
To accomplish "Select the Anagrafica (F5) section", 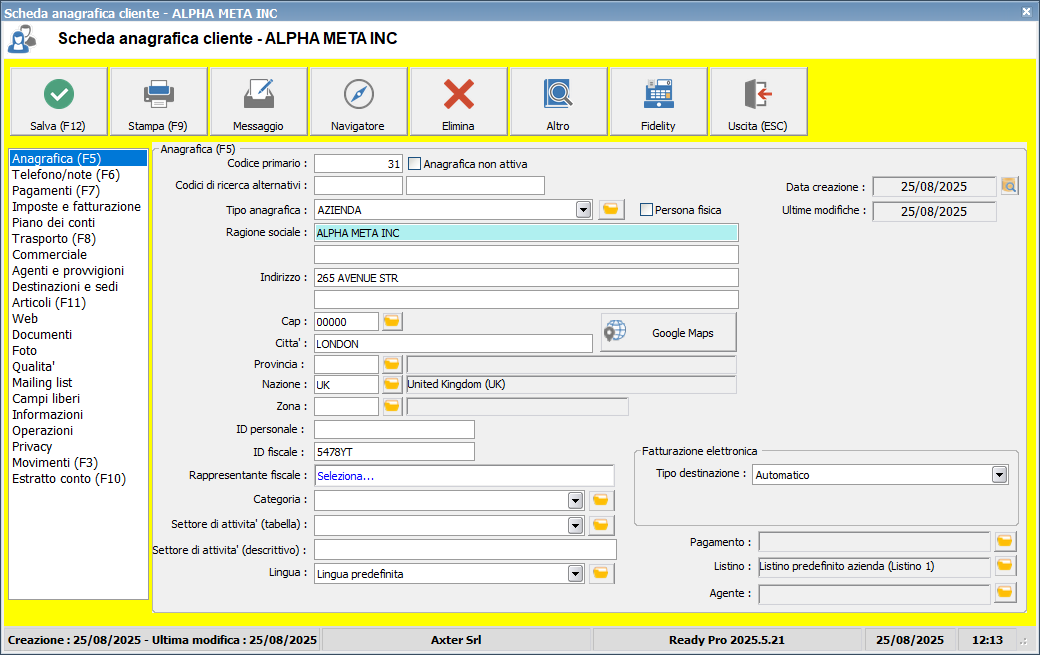I will pos(78,158).
